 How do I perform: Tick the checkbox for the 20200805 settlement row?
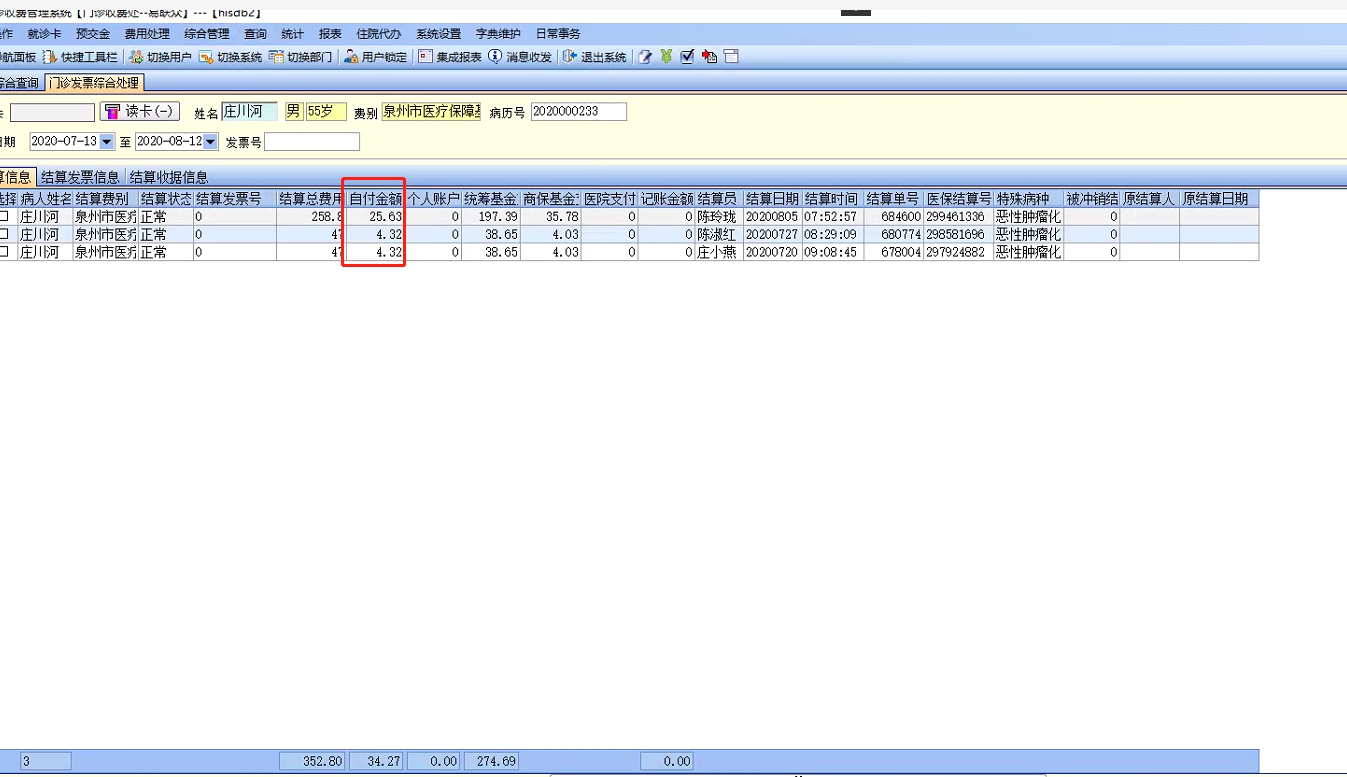coord(5,216)
